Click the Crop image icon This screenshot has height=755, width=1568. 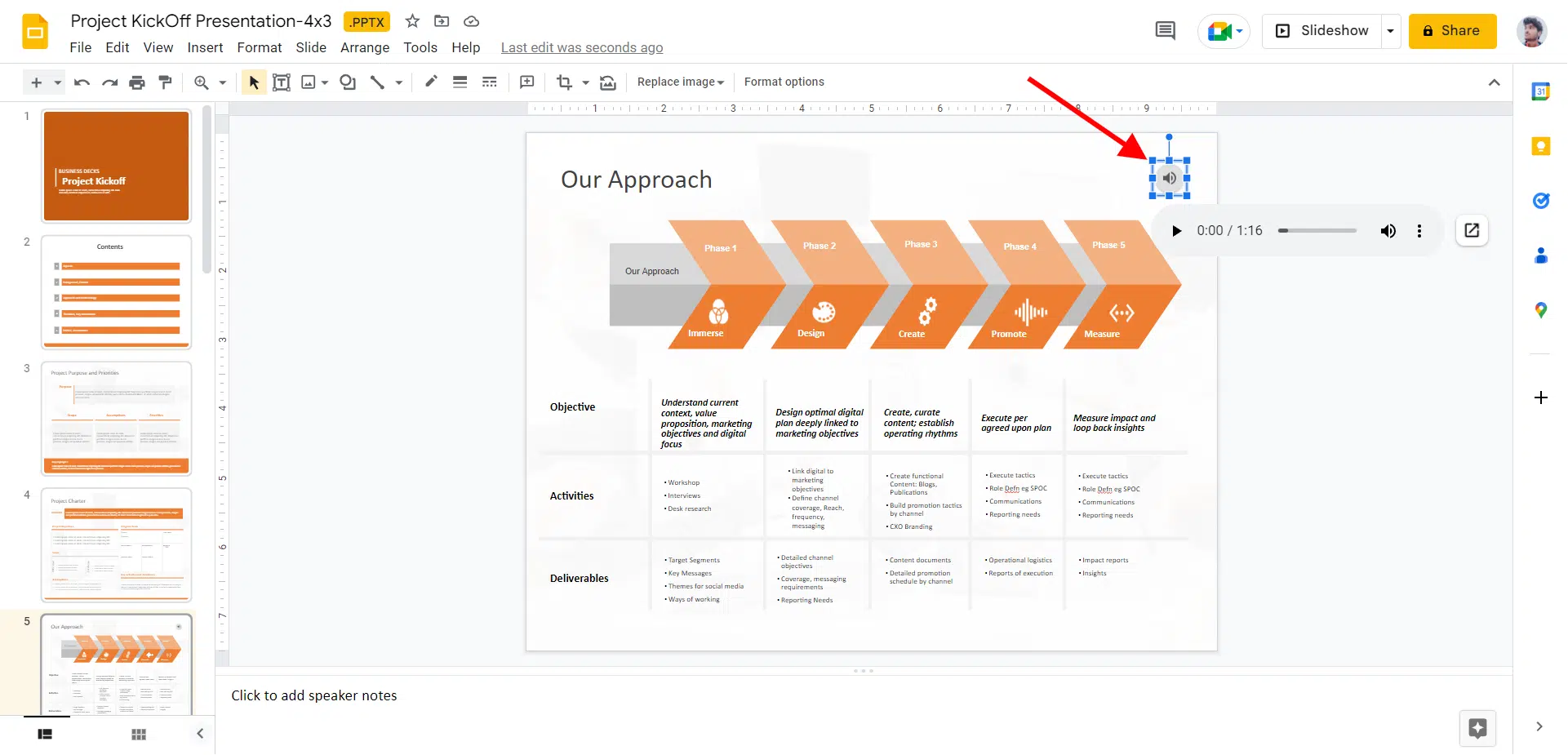tap(564, 82)
